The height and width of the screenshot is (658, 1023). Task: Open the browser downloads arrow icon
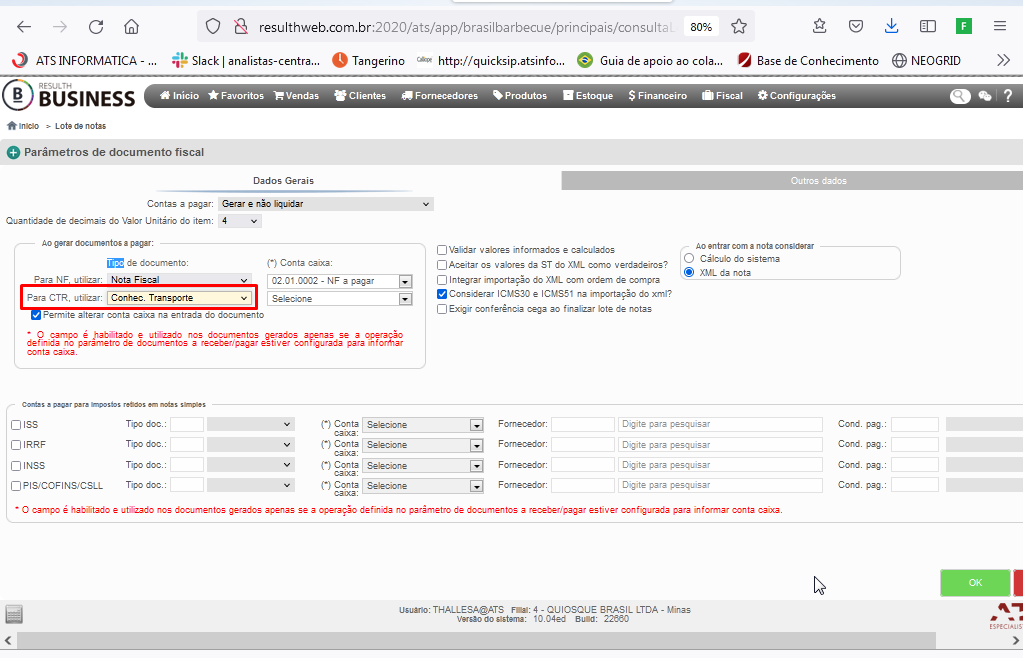[x=891, y=27]
